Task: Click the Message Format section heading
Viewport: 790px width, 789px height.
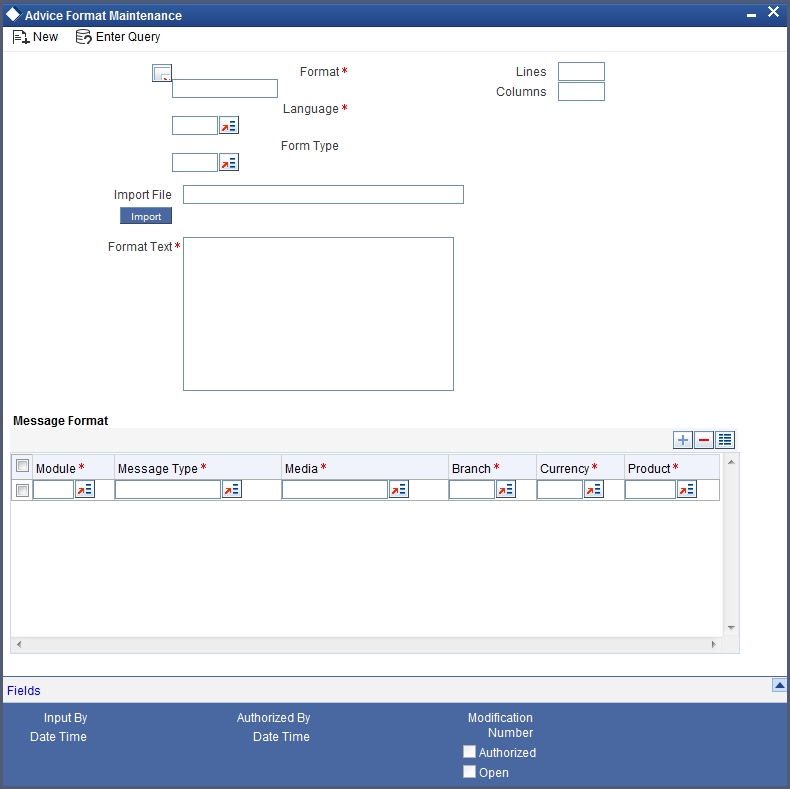Action: 60,421
